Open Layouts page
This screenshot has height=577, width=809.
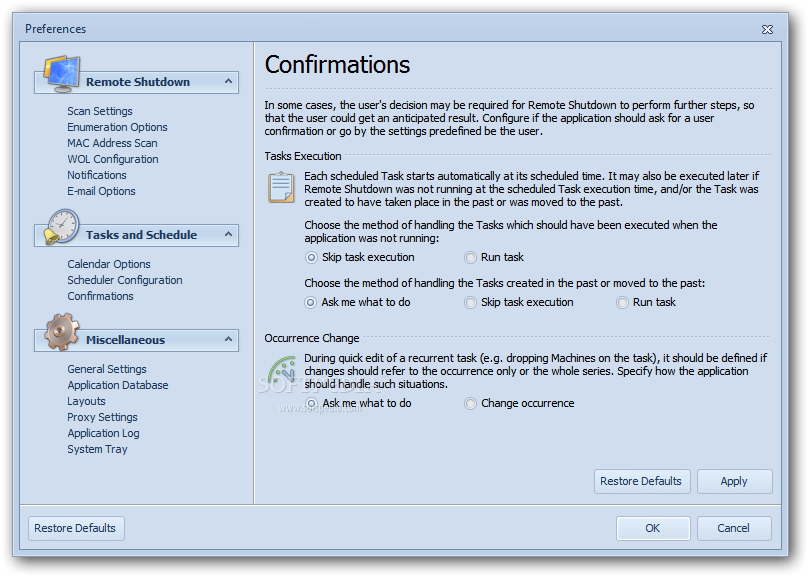(86, 401)
